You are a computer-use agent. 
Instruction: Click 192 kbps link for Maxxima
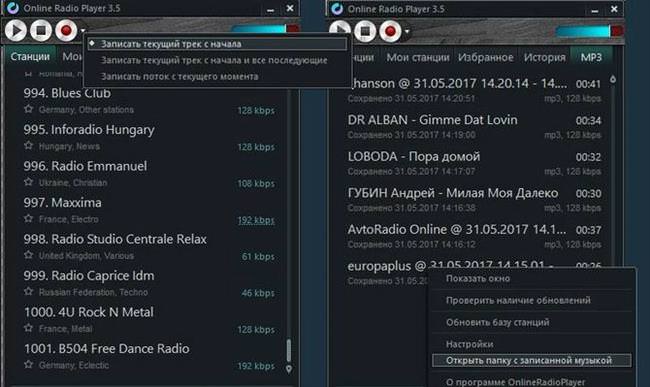[256, 220]
